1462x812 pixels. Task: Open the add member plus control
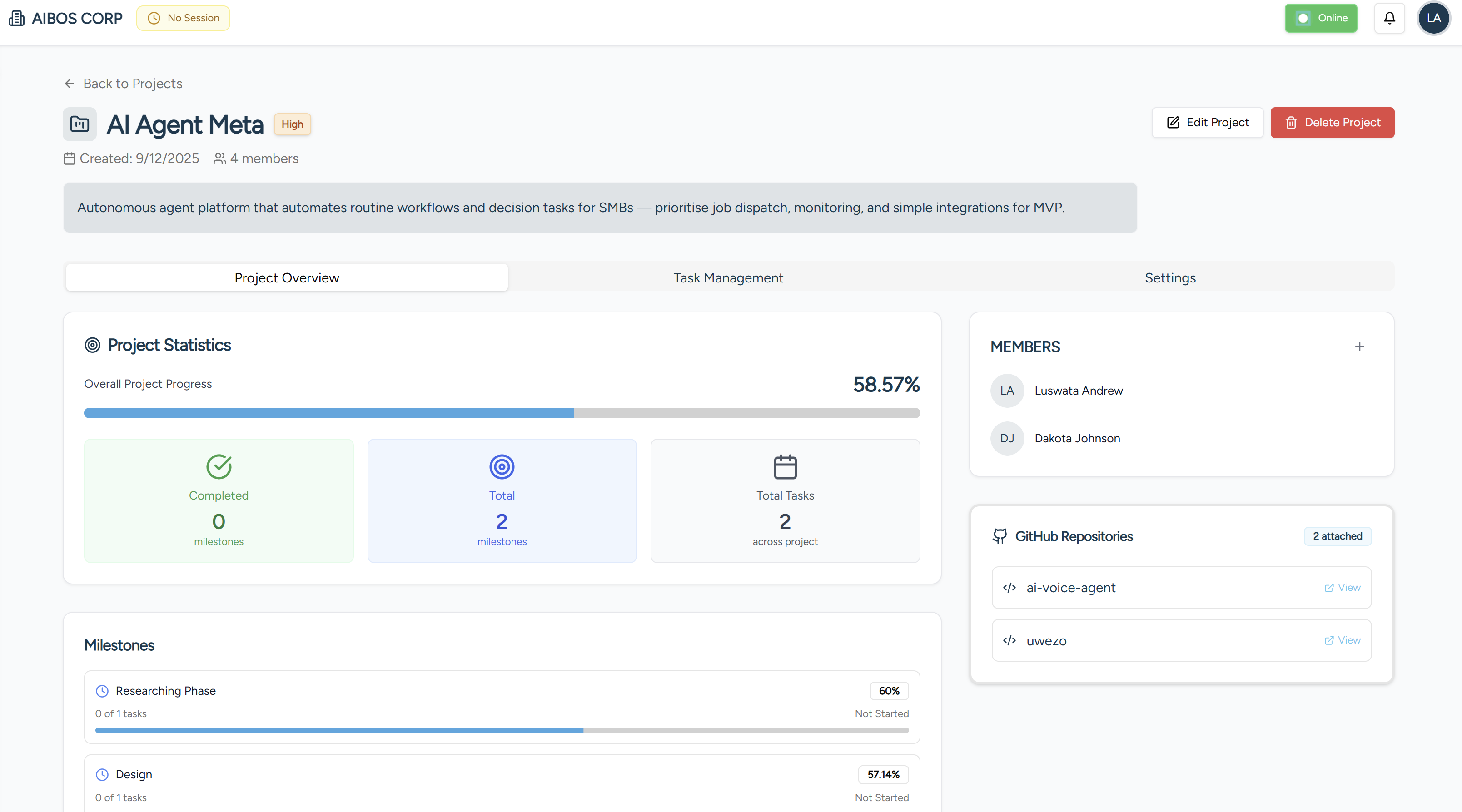pos(1360,346)
